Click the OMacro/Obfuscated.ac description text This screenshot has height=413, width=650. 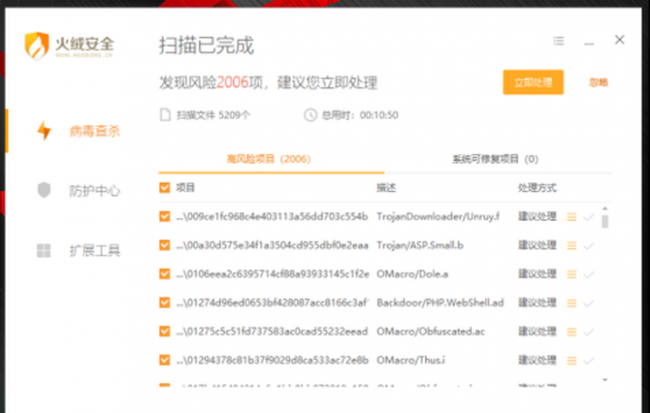(431, 331)
